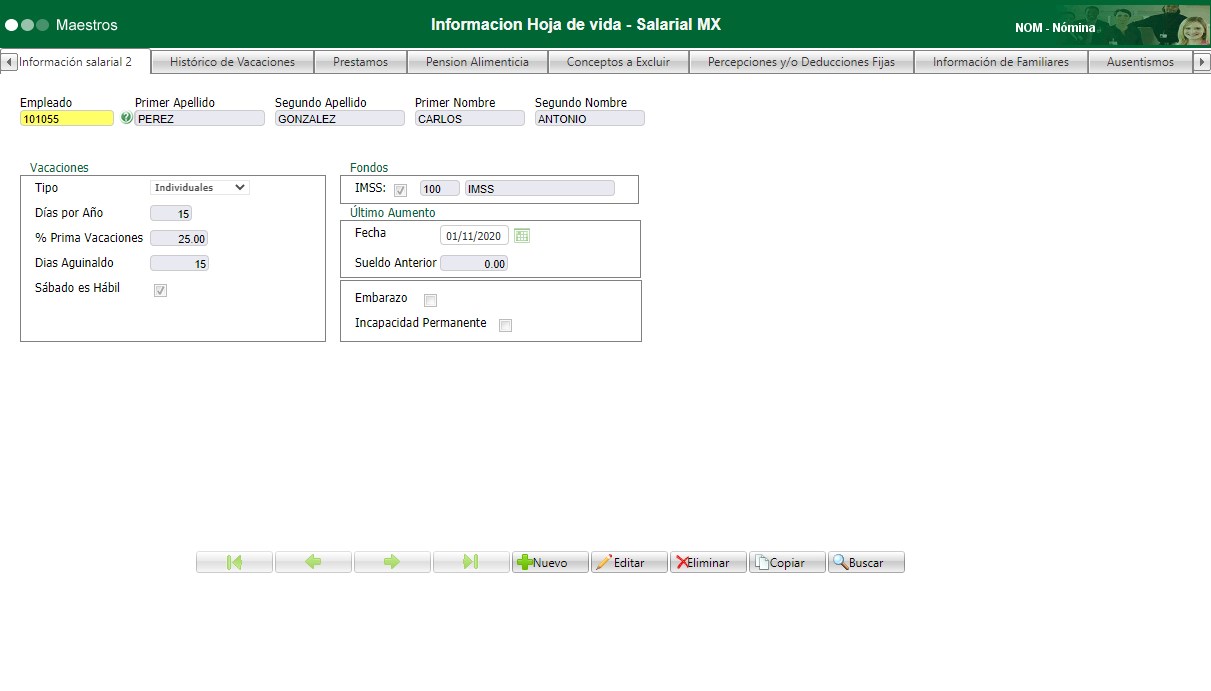The height and width of the screenshot is (691, 1211).
Task: Switch to Prestamos tab
Action: [x=360, y=62]
